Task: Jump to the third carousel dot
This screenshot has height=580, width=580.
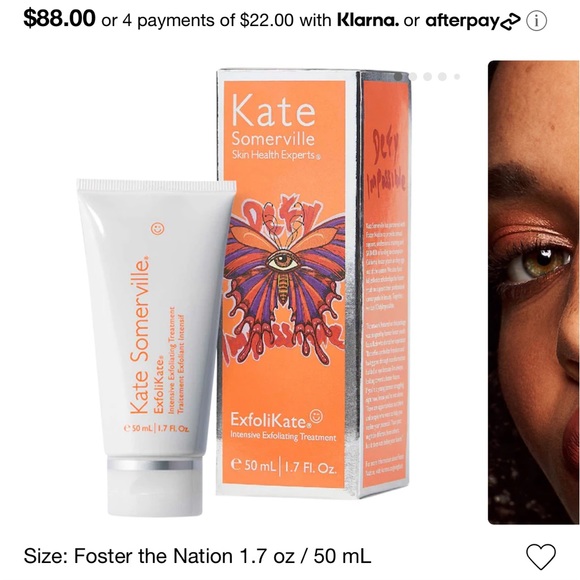Action: [x=428, y=77]
